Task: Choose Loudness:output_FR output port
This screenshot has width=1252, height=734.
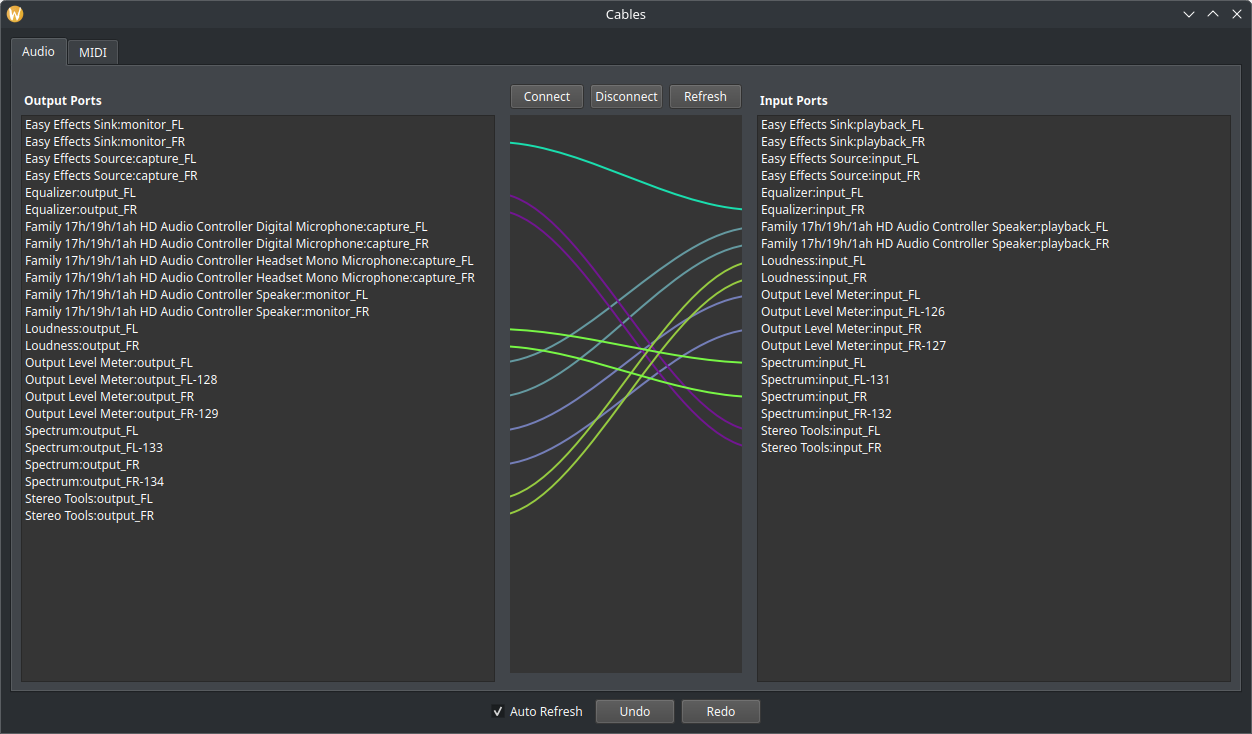Action: [x=81, y=346]
